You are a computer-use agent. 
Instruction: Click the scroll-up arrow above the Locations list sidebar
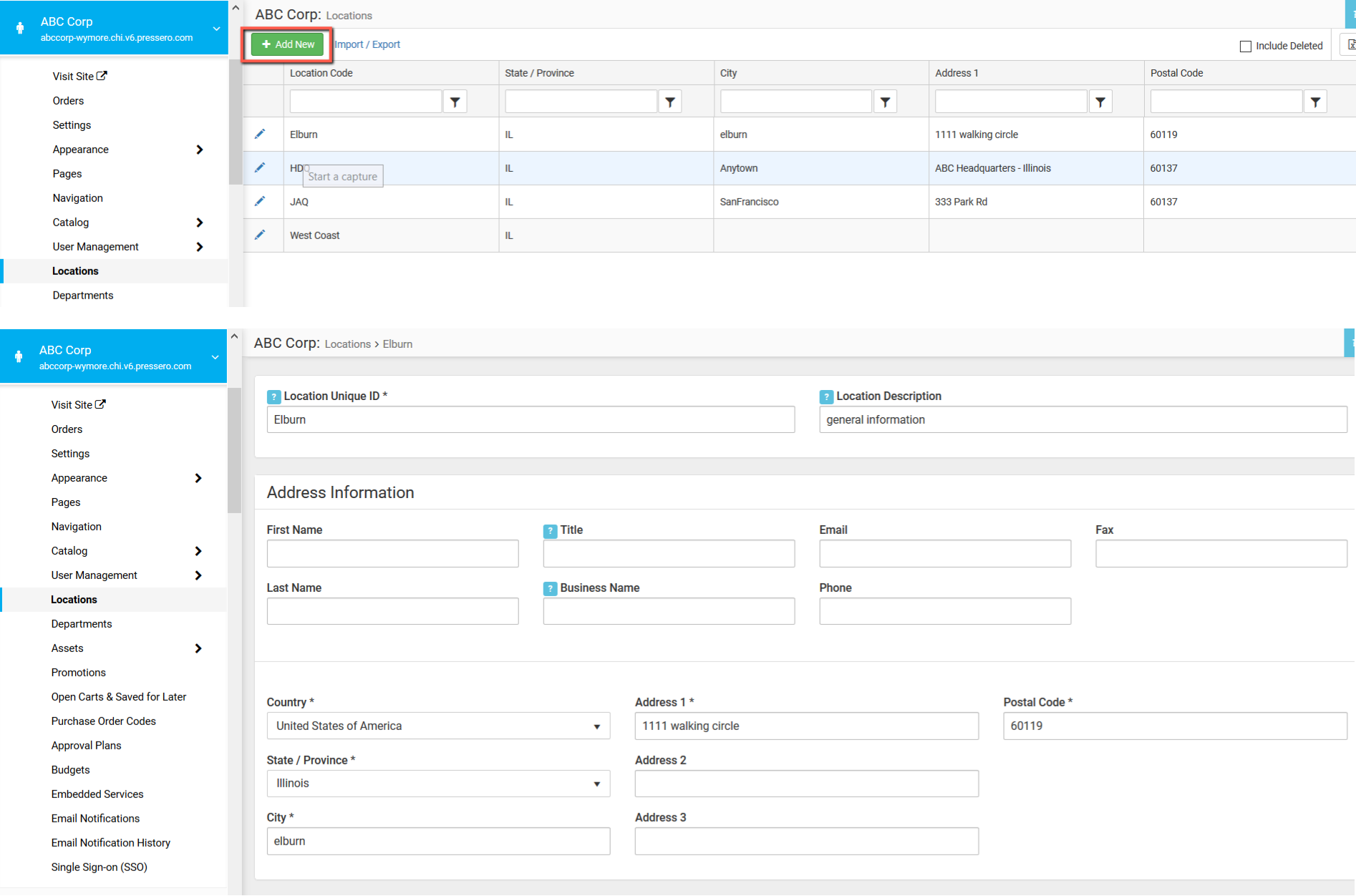[x=235, y=8]
